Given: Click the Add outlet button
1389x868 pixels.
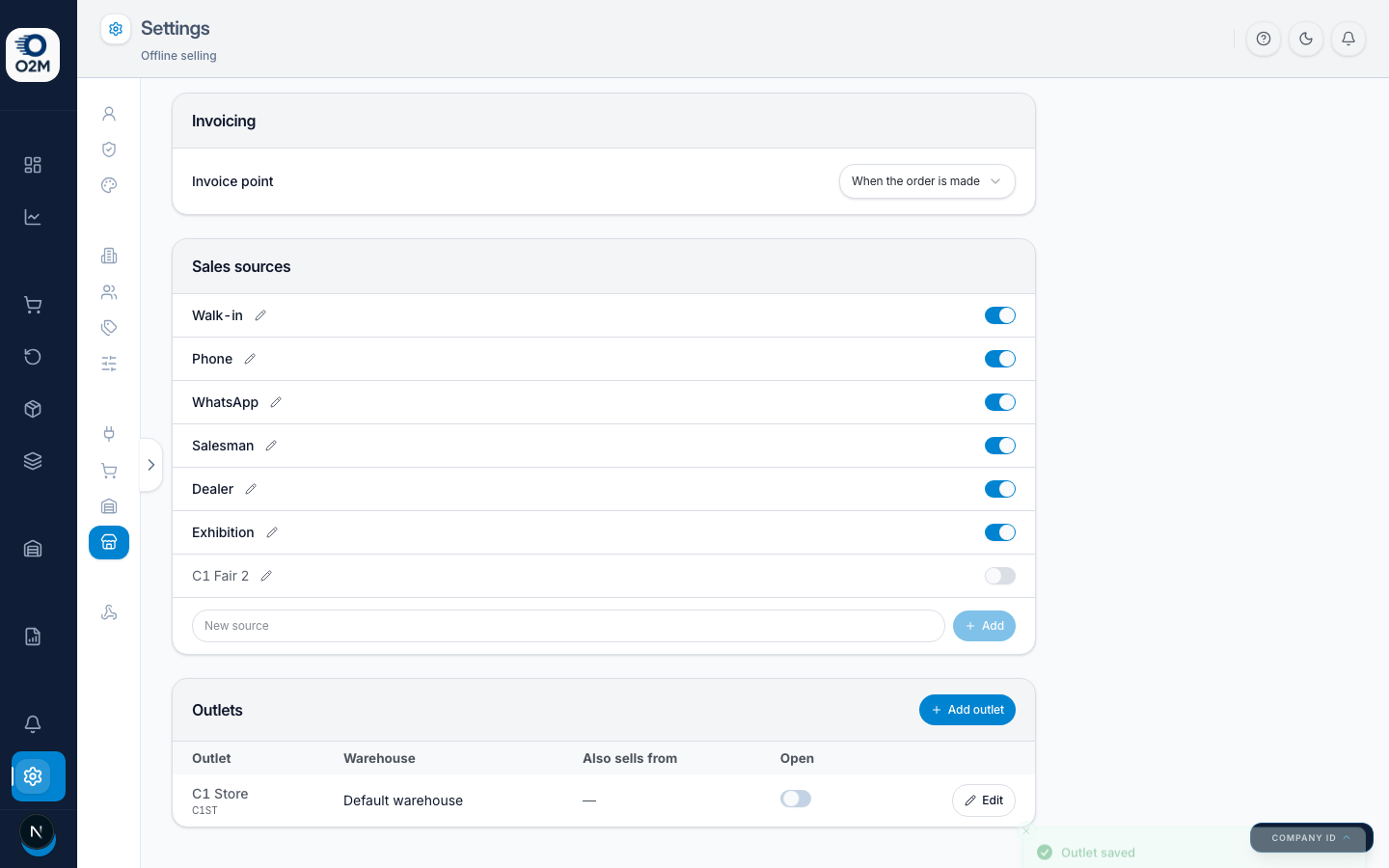Looking at the screenshot, I should point(967,710).
